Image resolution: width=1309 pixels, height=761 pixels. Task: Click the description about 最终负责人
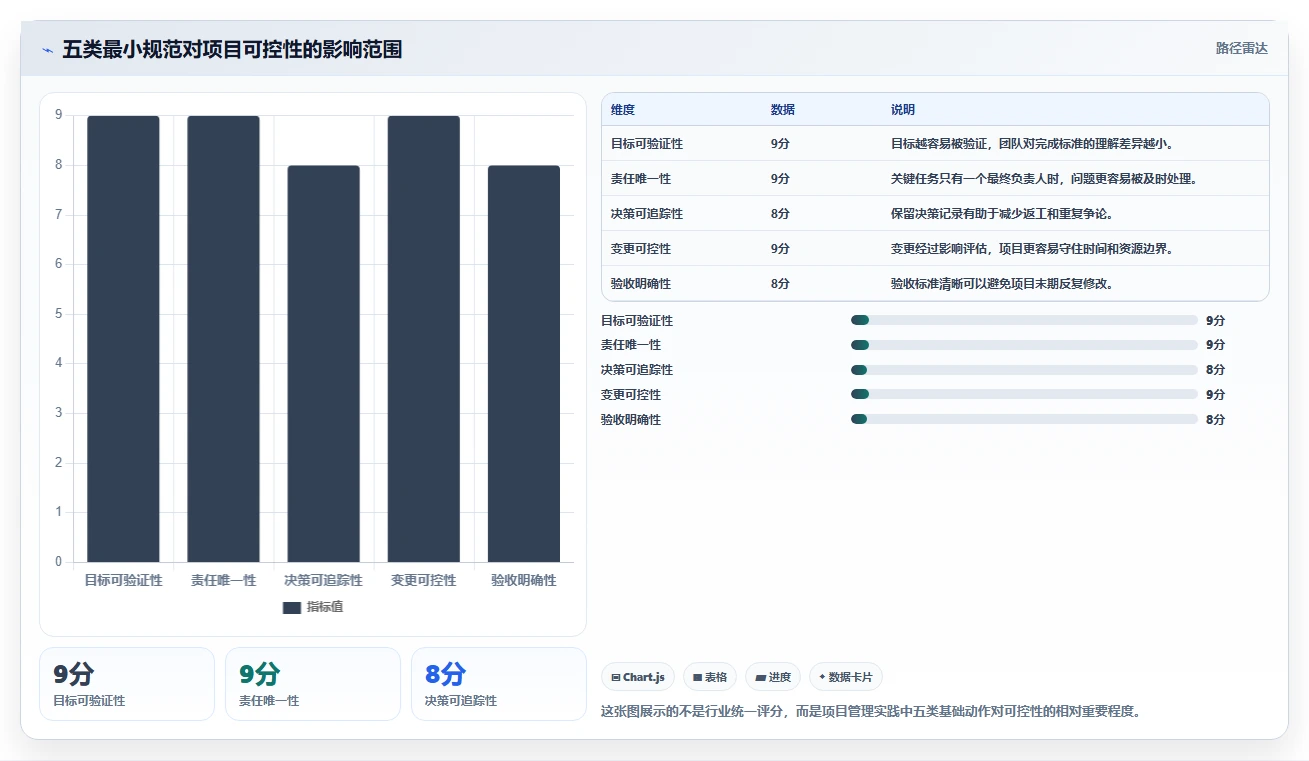(x=1044, y=179)
